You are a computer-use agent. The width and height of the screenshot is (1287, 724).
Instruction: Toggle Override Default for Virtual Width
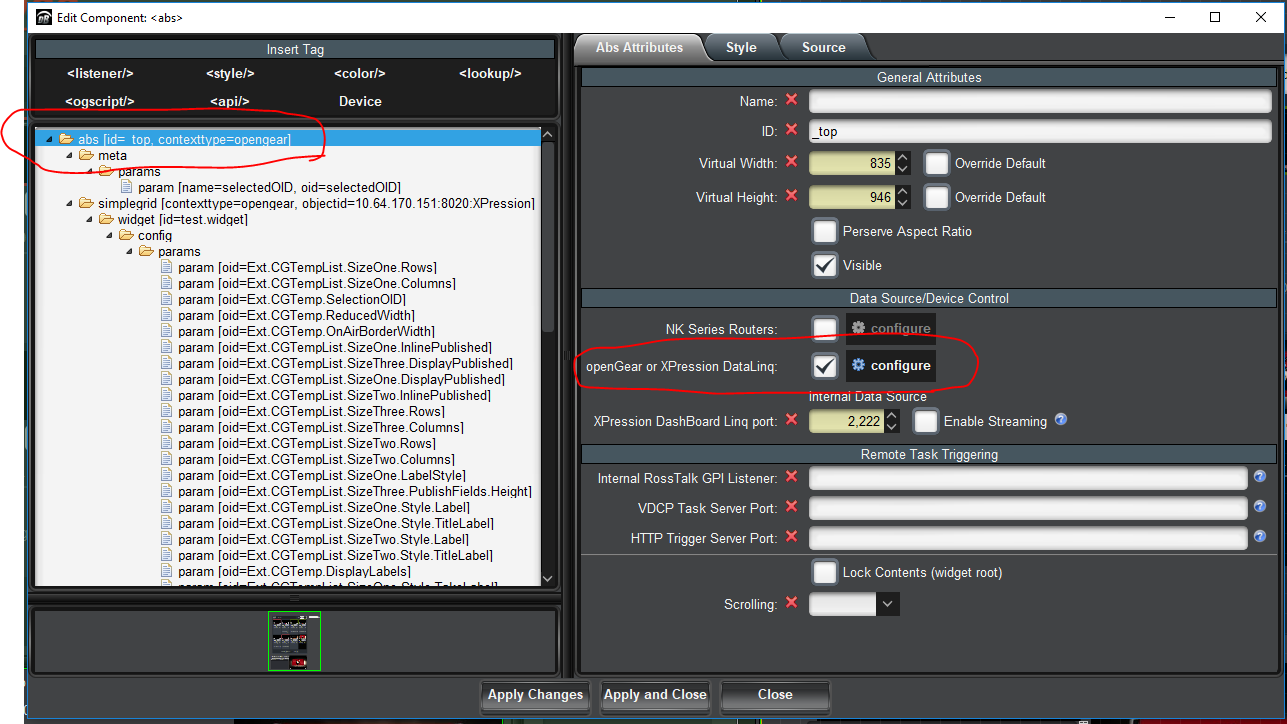936,163
